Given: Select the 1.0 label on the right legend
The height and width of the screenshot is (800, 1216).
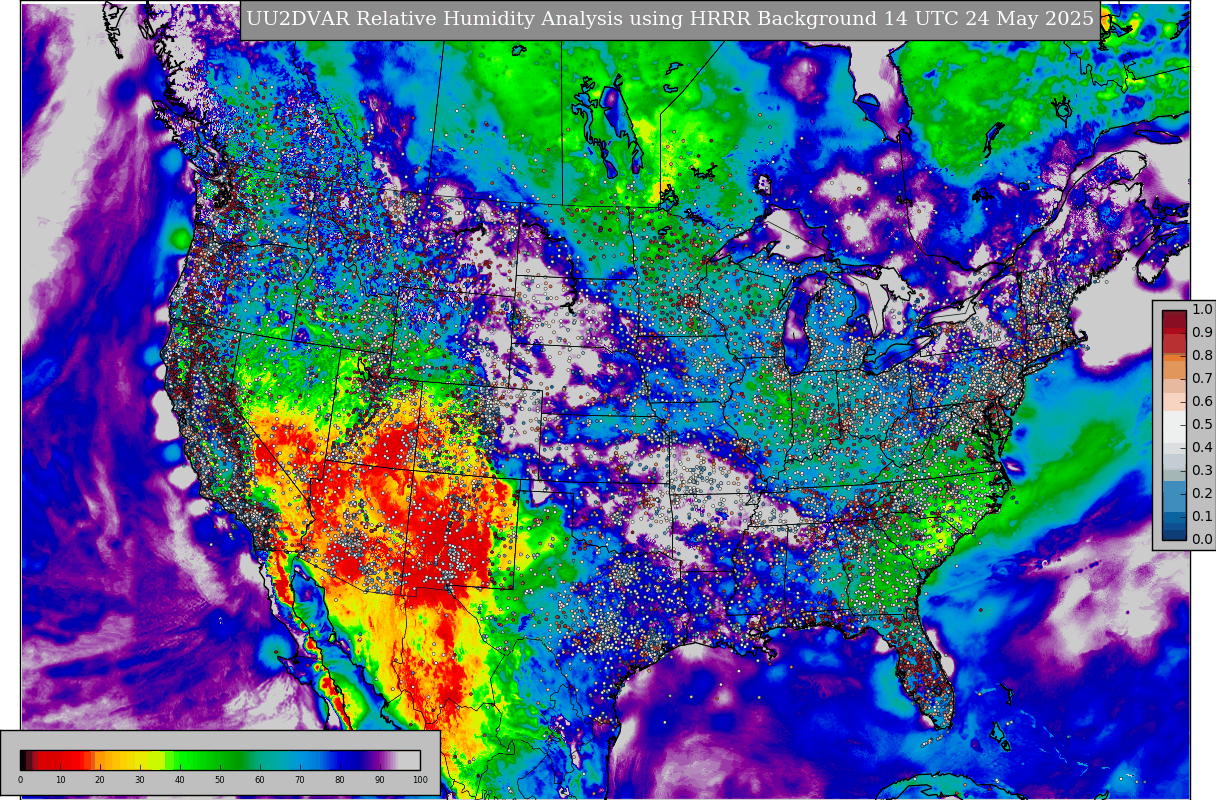Looking at the screenshot, I should (x=1202, y=310).
